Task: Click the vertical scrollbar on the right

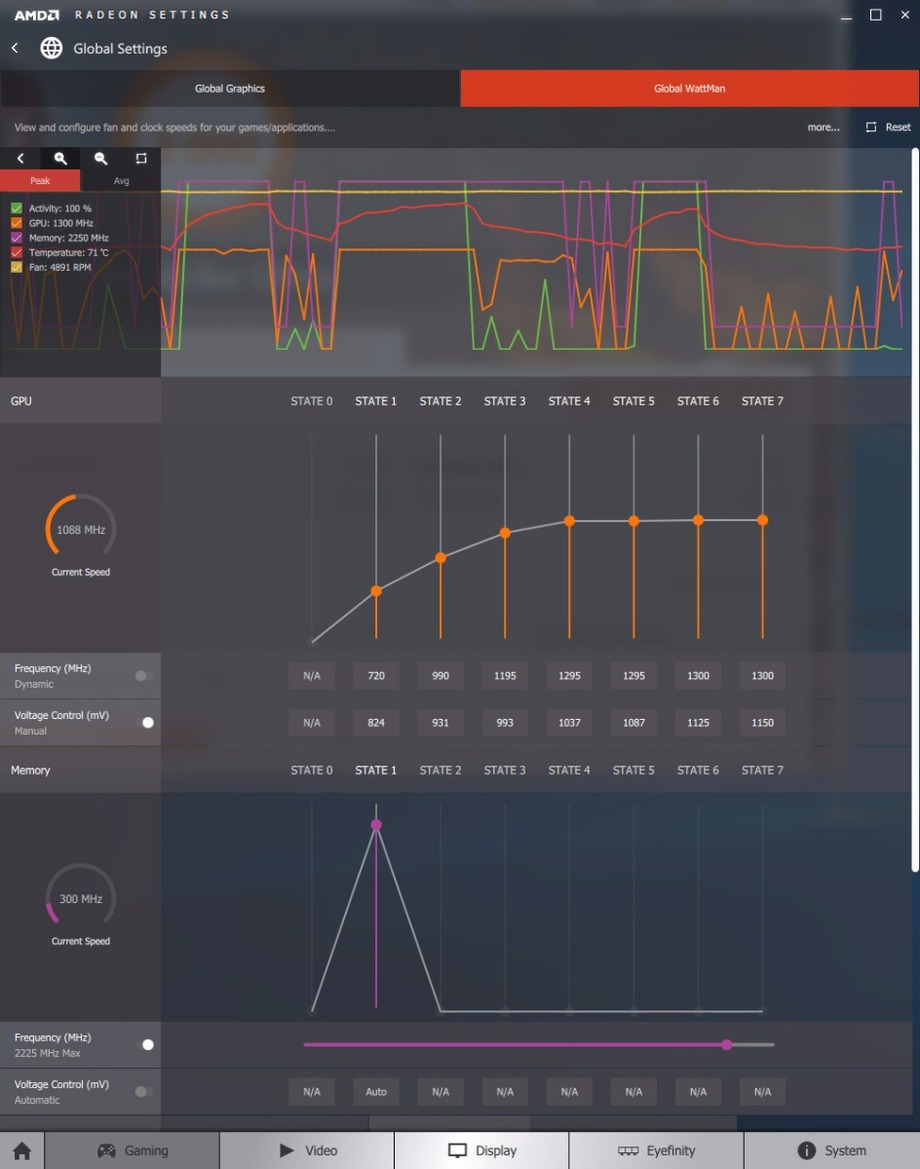Action: point(915,510)
